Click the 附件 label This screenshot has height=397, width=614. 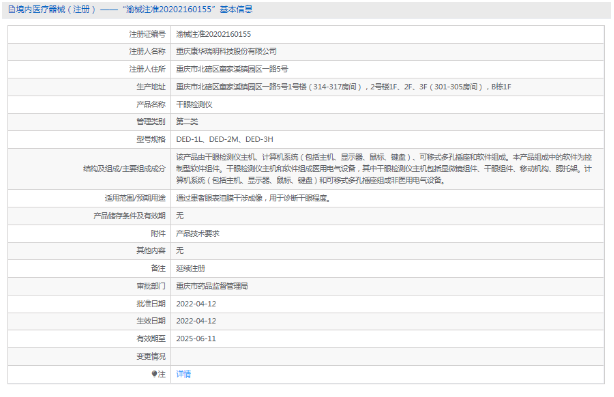[x=158, y=234]
